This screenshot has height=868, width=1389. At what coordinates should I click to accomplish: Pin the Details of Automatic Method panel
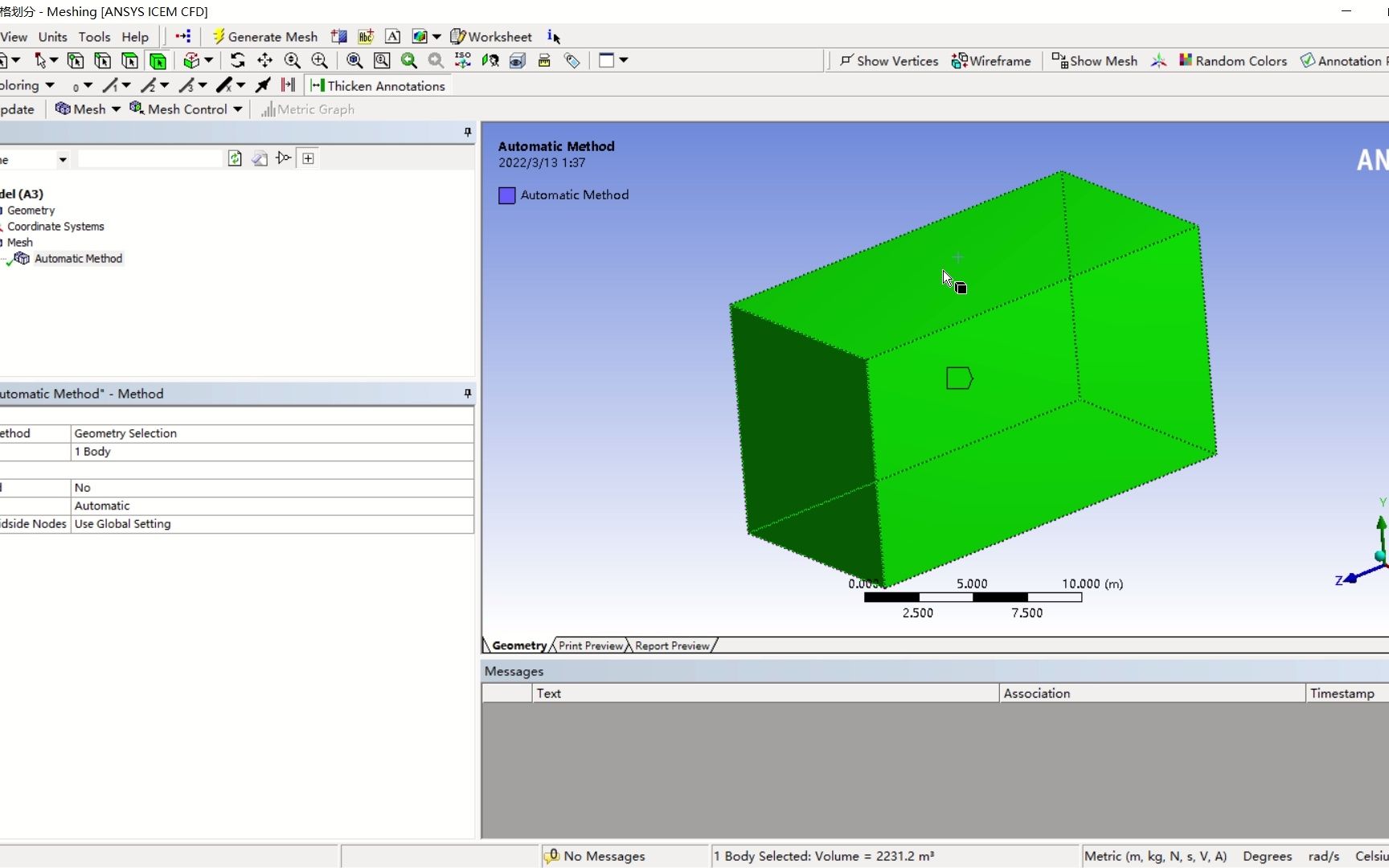[468, 393]
